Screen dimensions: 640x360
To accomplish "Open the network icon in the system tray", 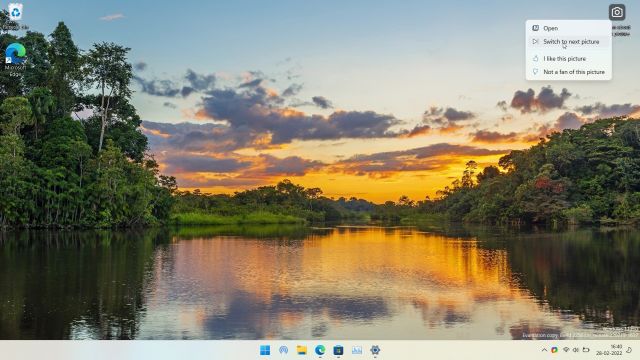I will coord(566,350).
